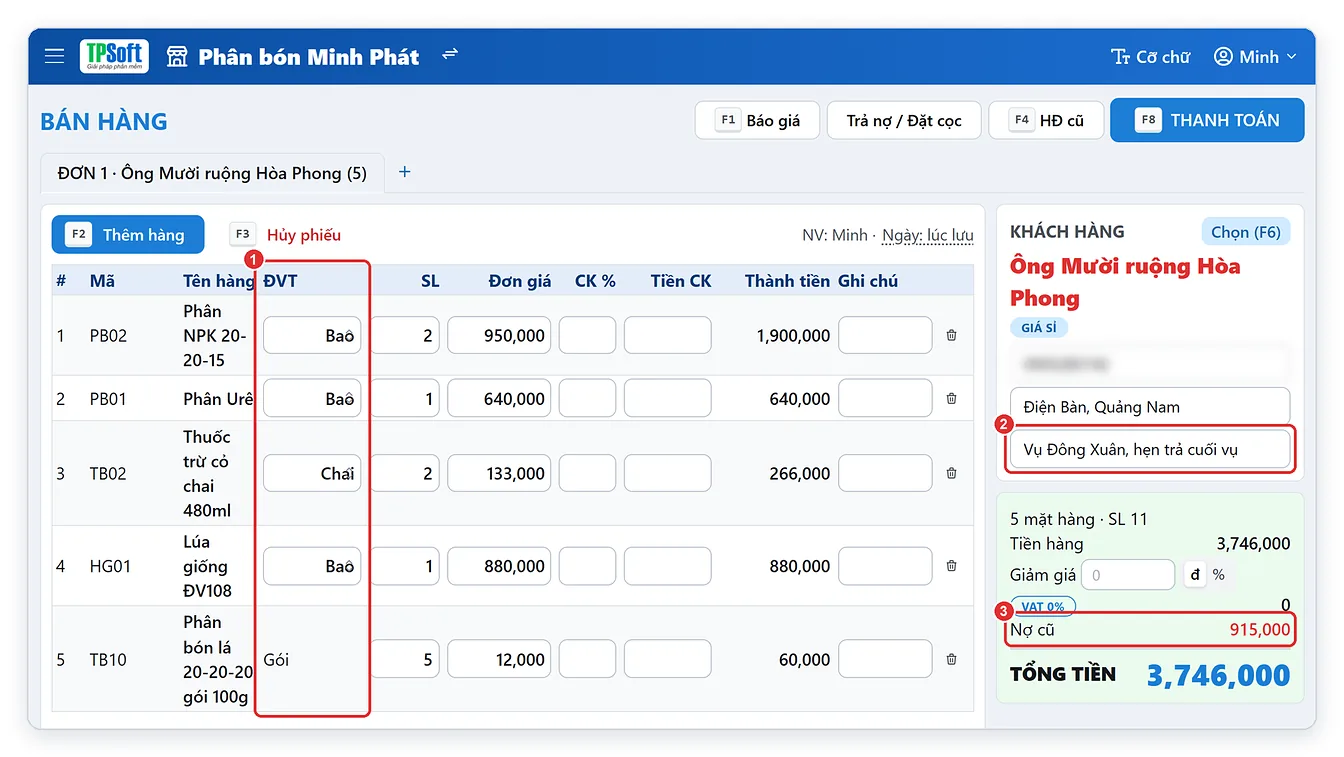Open the ĐVT unit selector for PB01
1344x757 pixels.
(312, 399)
